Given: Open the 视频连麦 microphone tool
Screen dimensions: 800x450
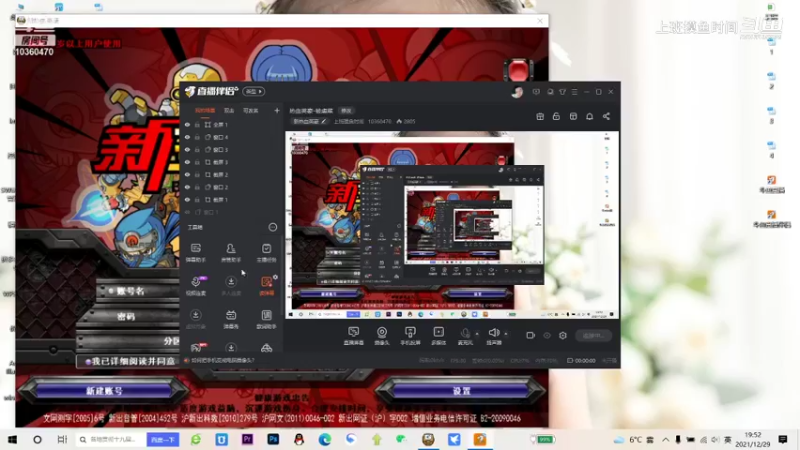Looking at the screenshot, I should 196,286.
